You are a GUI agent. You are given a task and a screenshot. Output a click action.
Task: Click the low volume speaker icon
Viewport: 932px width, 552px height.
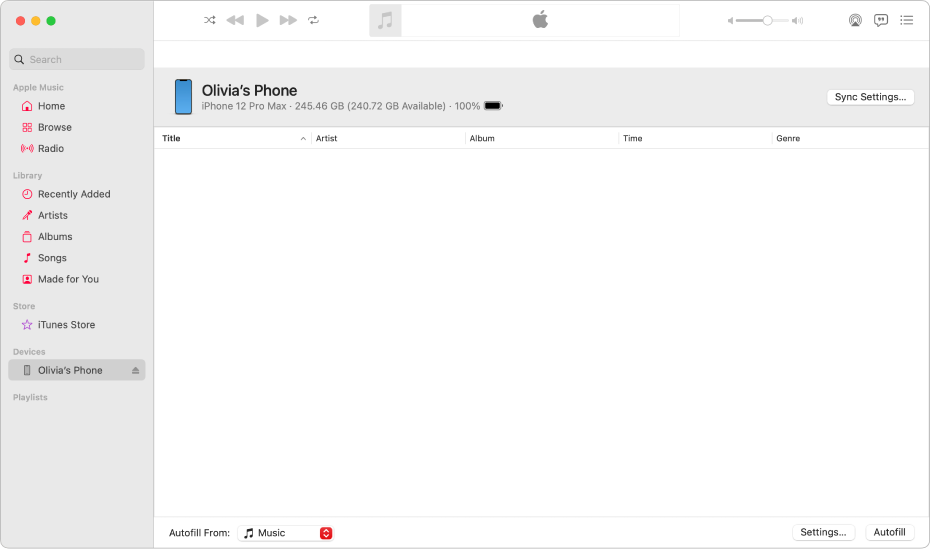click(731, 21)
